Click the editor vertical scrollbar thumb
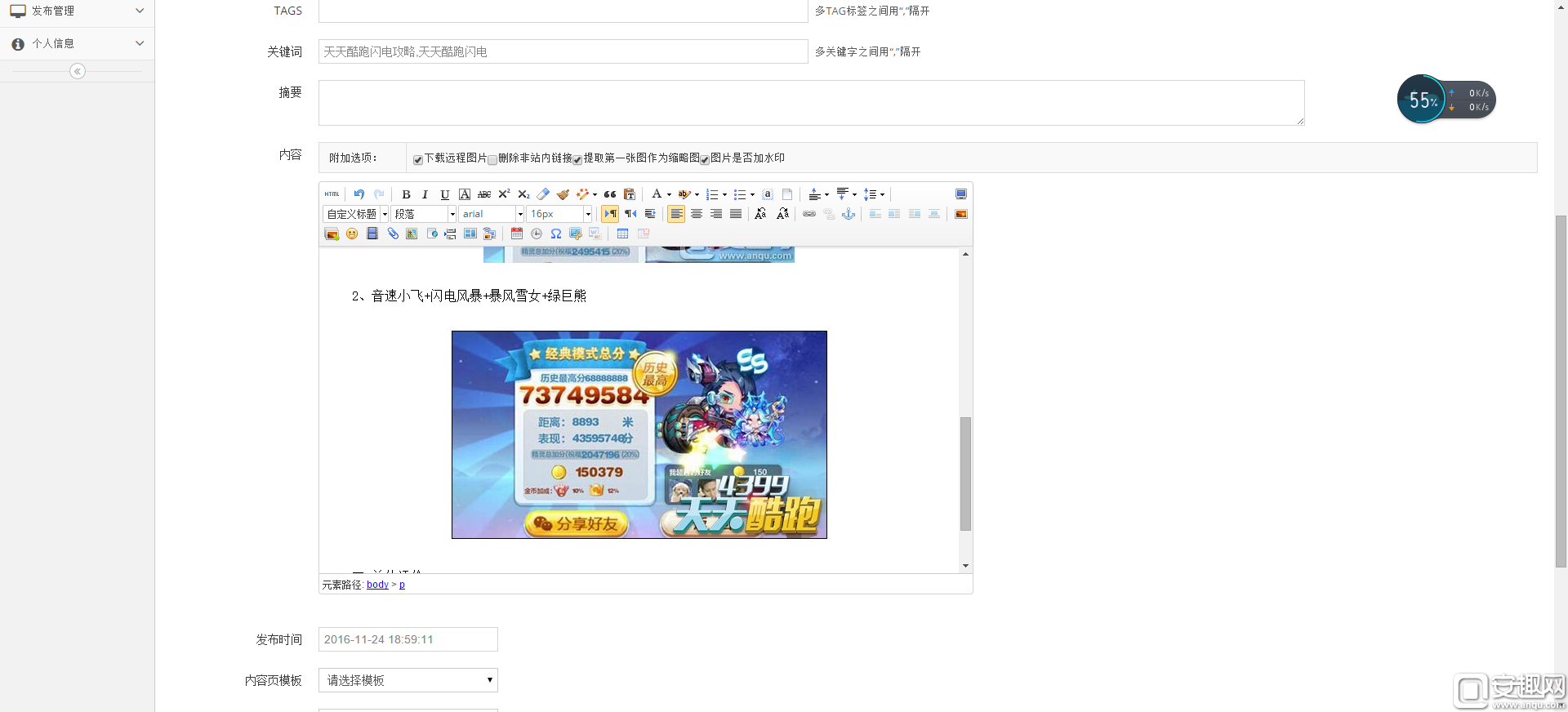This screenshot has width=1568, height=712. pyautogui.click(x=965, y=474)
